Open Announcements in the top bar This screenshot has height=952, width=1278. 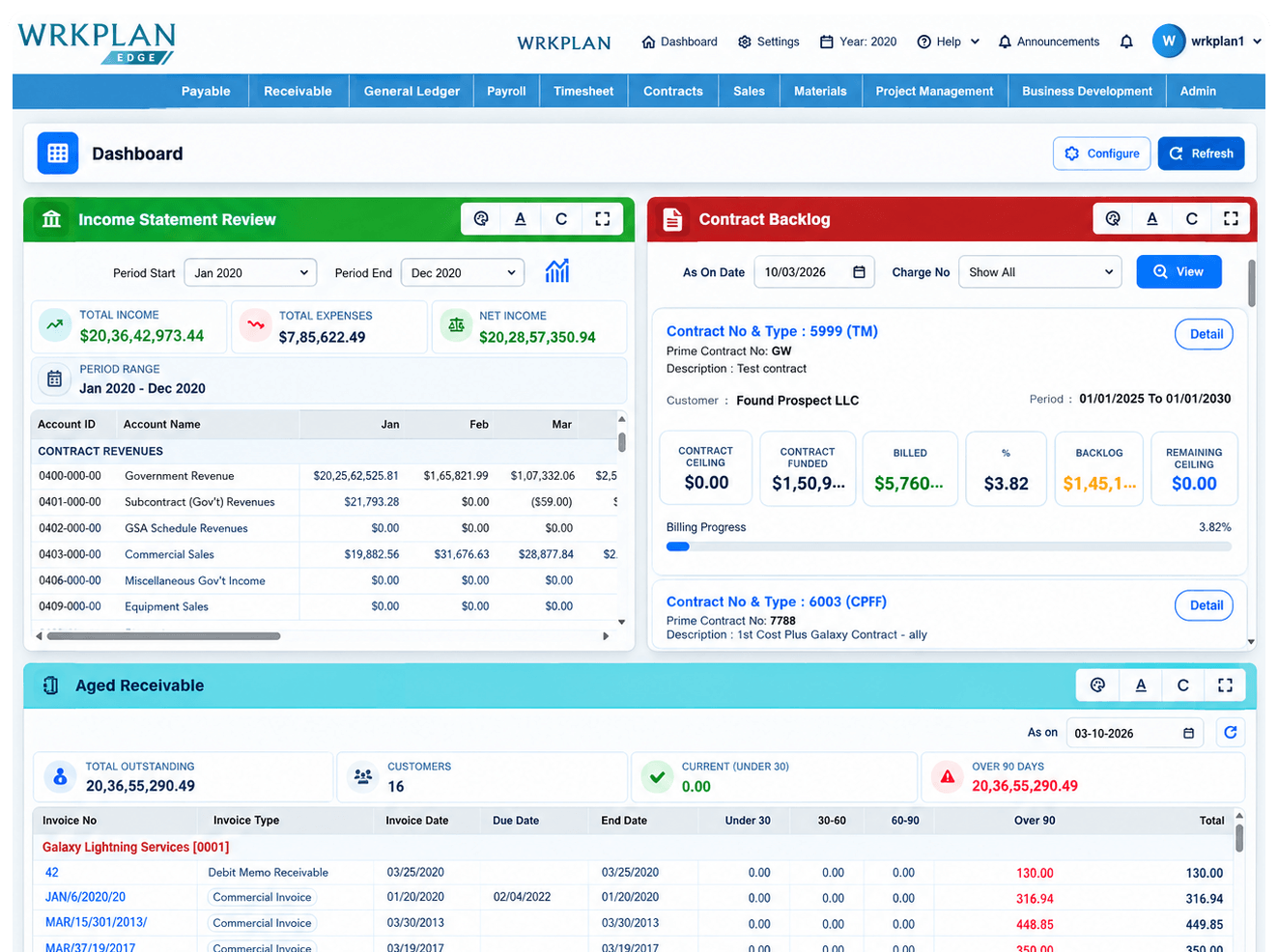point(1049,42)
